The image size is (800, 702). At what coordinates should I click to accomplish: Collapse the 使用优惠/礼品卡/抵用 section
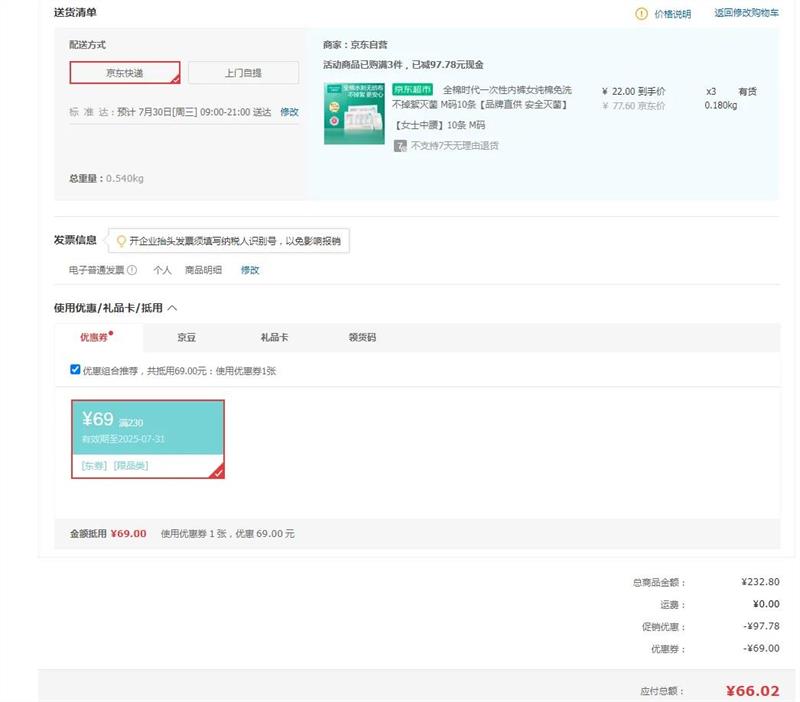coord(172,308)
